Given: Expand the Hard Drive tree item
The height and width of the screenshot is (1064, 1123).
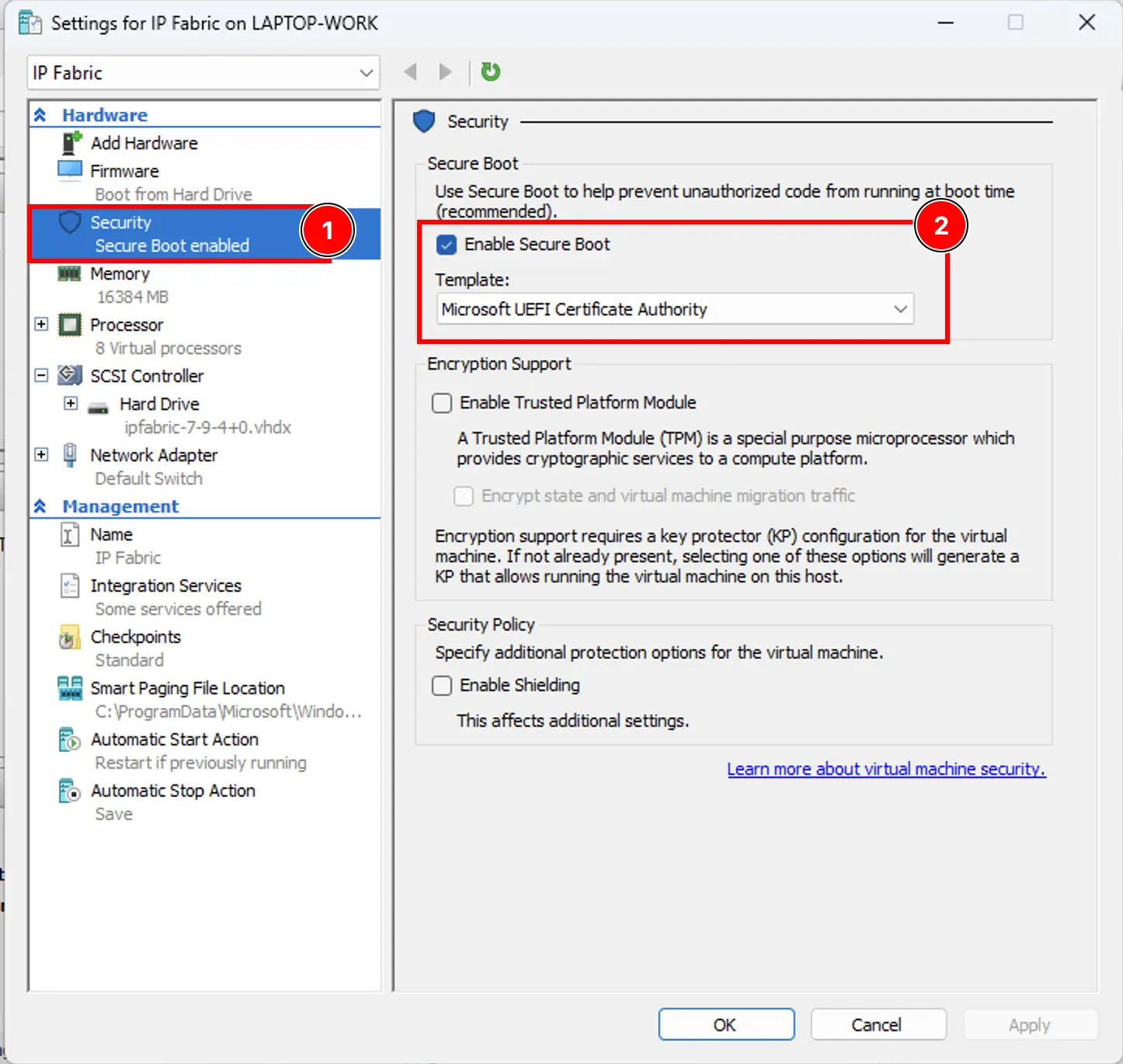Looking at the screenshot, I should pos(71,403).
